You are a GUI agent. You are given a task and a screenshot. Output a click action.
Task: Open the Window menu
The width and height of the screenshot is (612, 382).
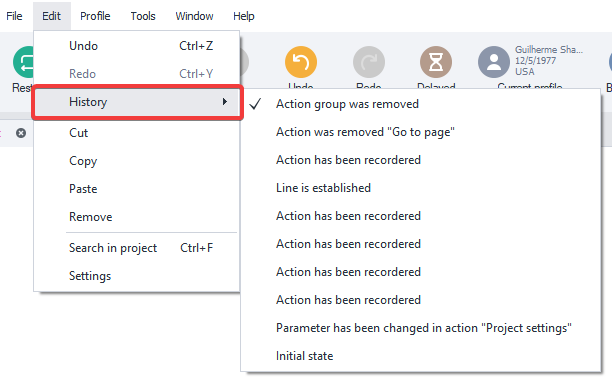pos(194,16)
